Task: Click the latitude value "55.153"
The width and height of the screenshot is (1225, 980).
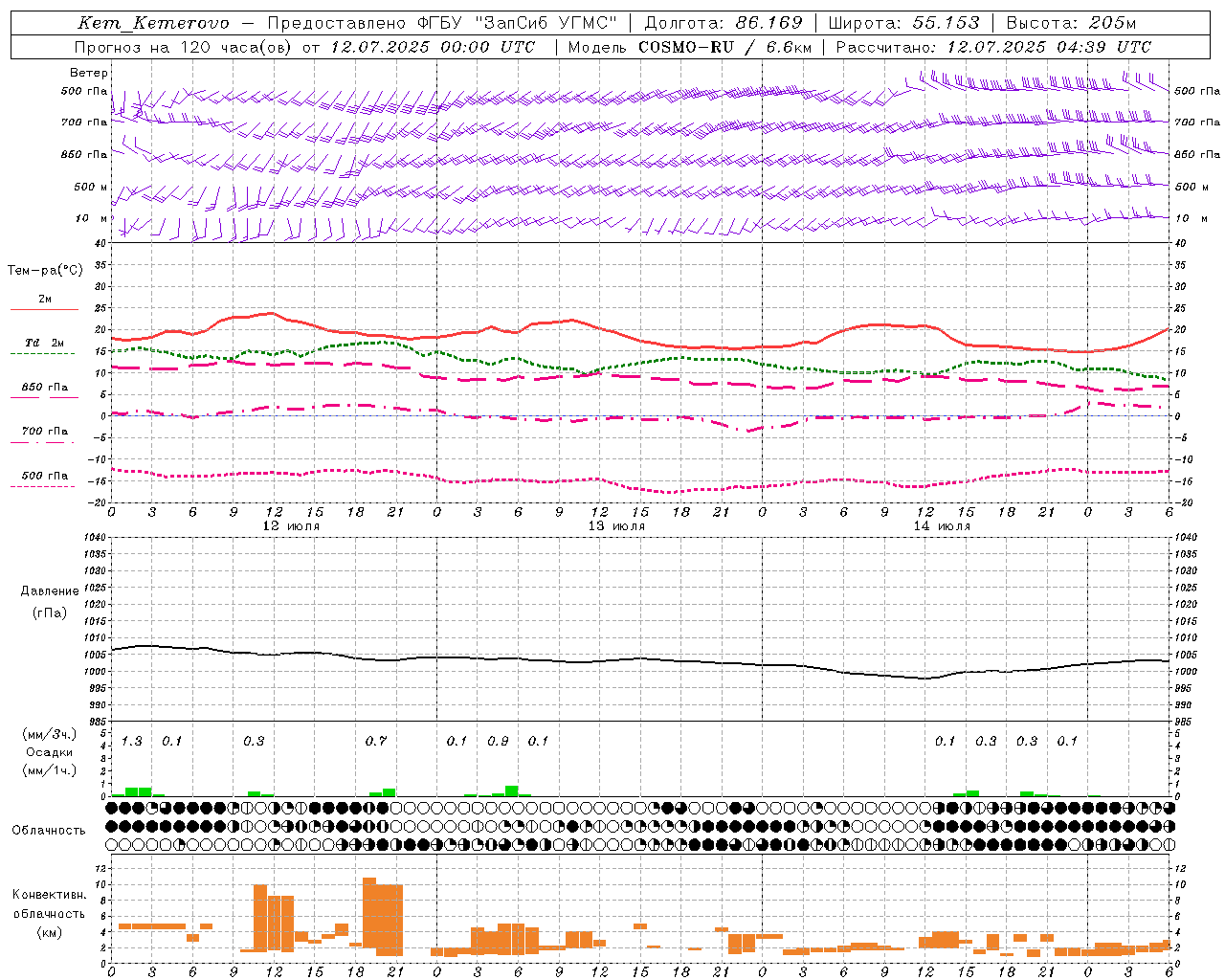Action: (947, 23)
